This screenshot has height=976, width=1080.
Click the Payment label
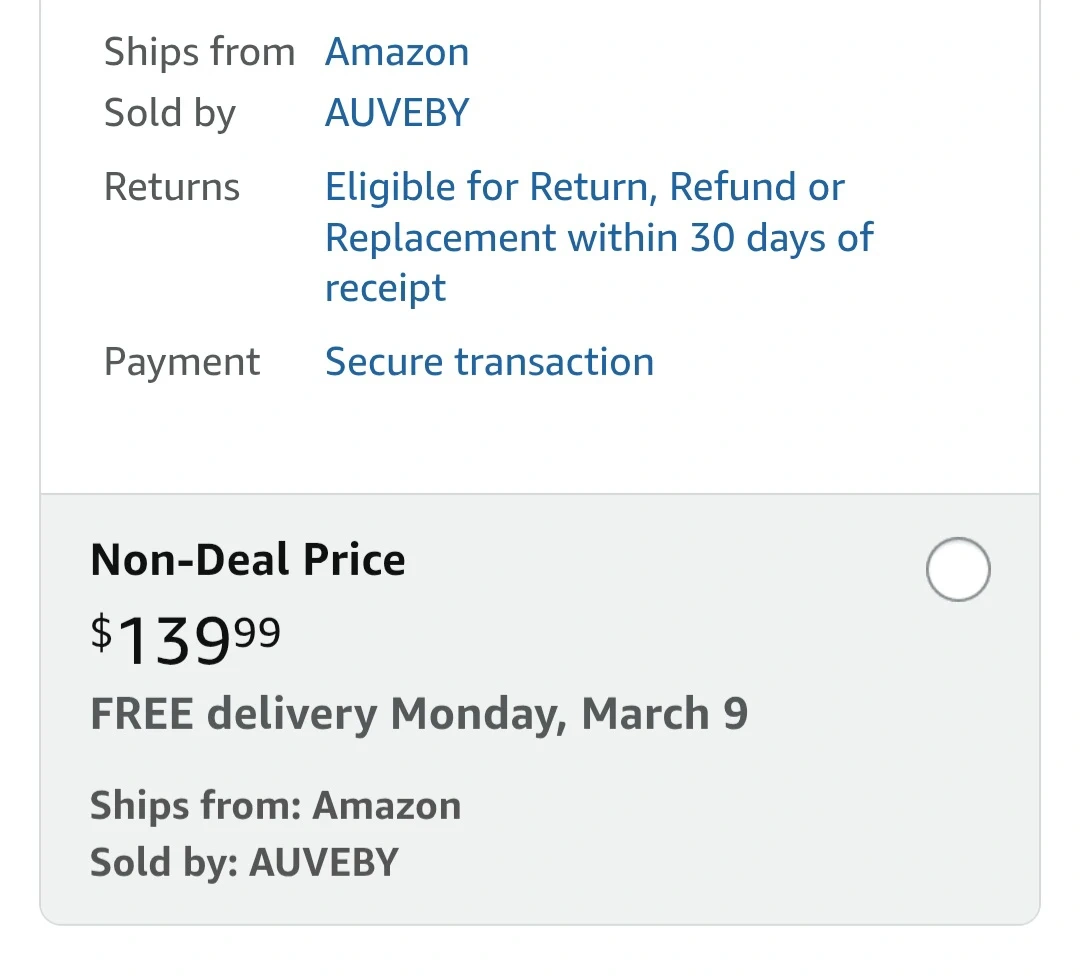click(x=182, y=361)
